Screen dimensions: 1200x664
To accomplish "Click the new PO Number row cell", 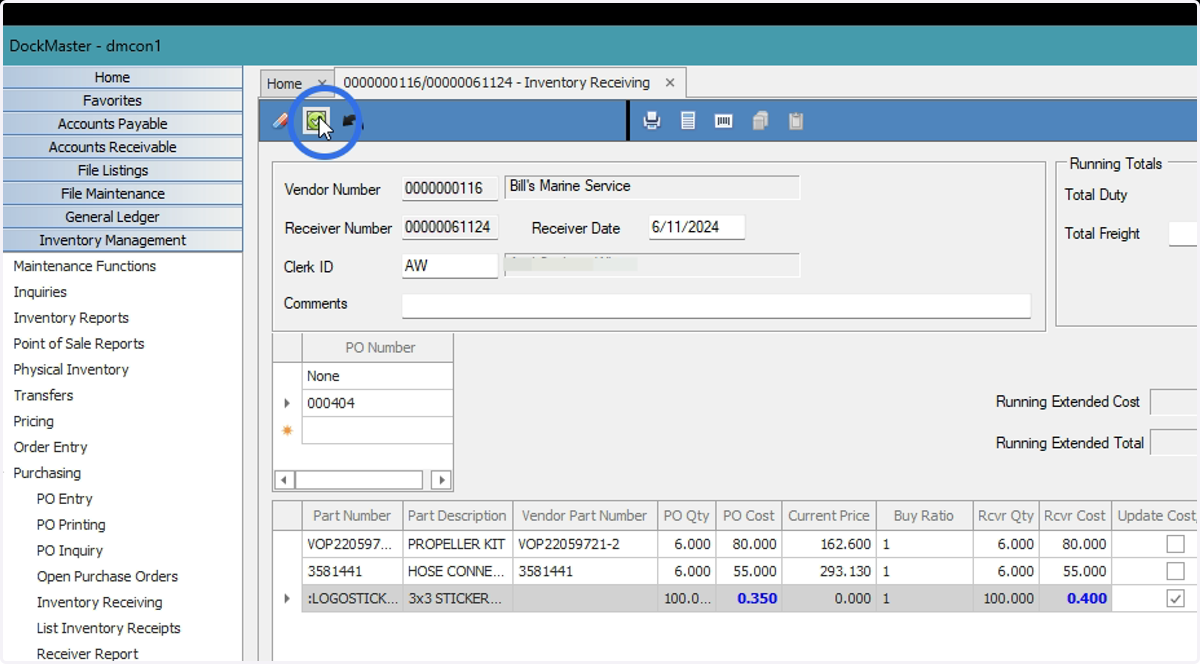I will [x=377, y=430].
